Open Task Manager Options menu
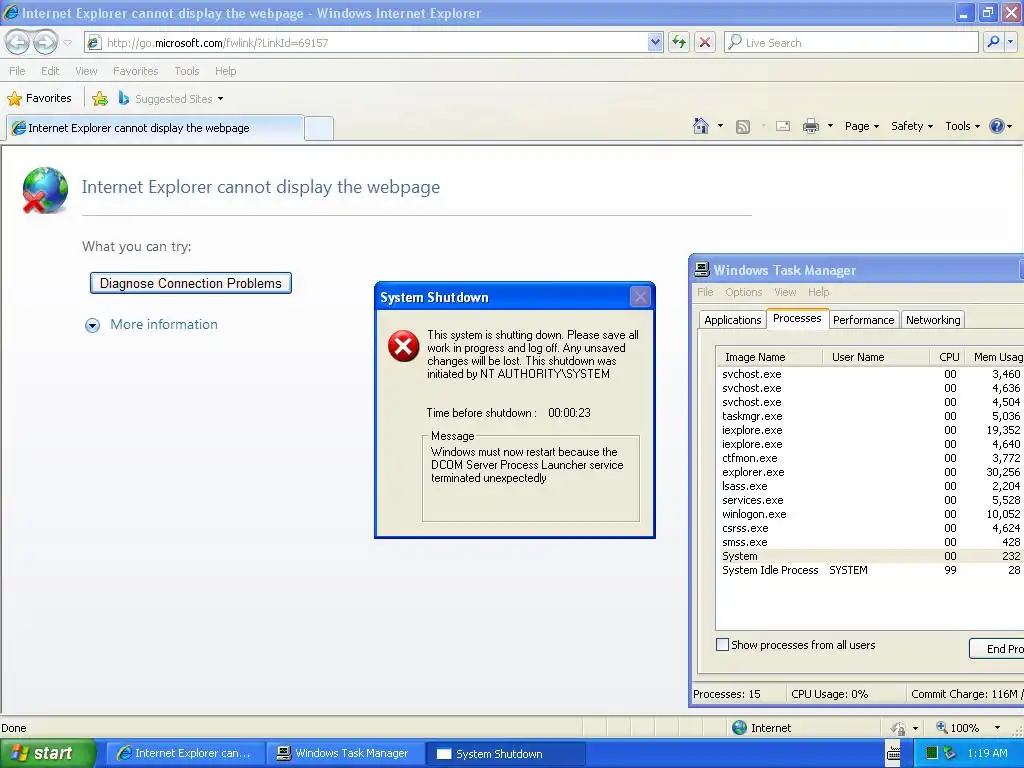 point(743,292)
